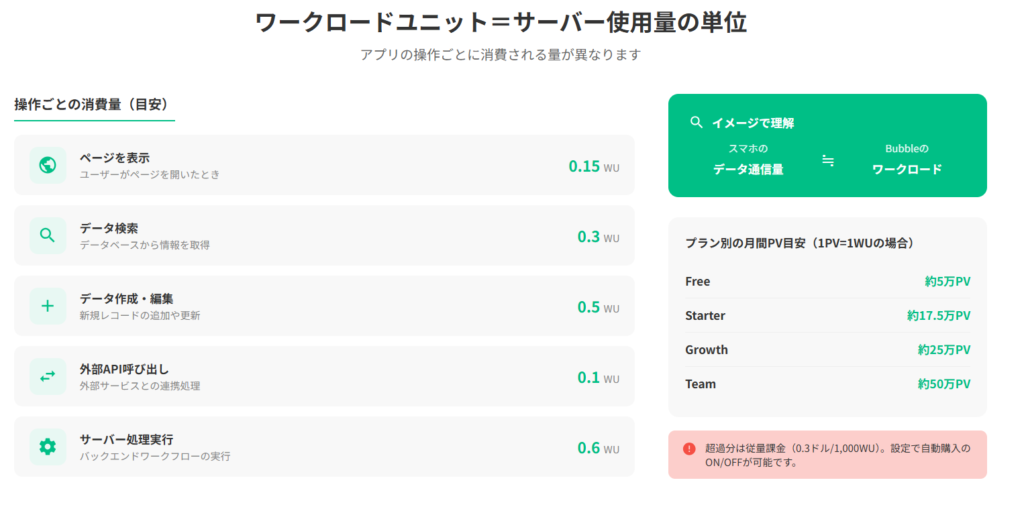Select the 0.3 WU consumption value
1024x515 pixels.
597,237
